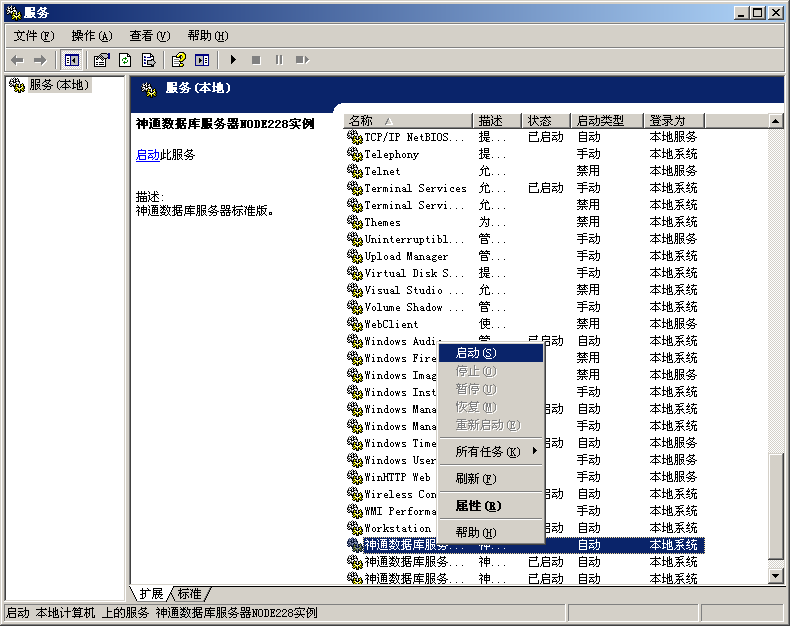Select 服务 (本地) in the left tree
790x626 pixels.
coord(58,85)
